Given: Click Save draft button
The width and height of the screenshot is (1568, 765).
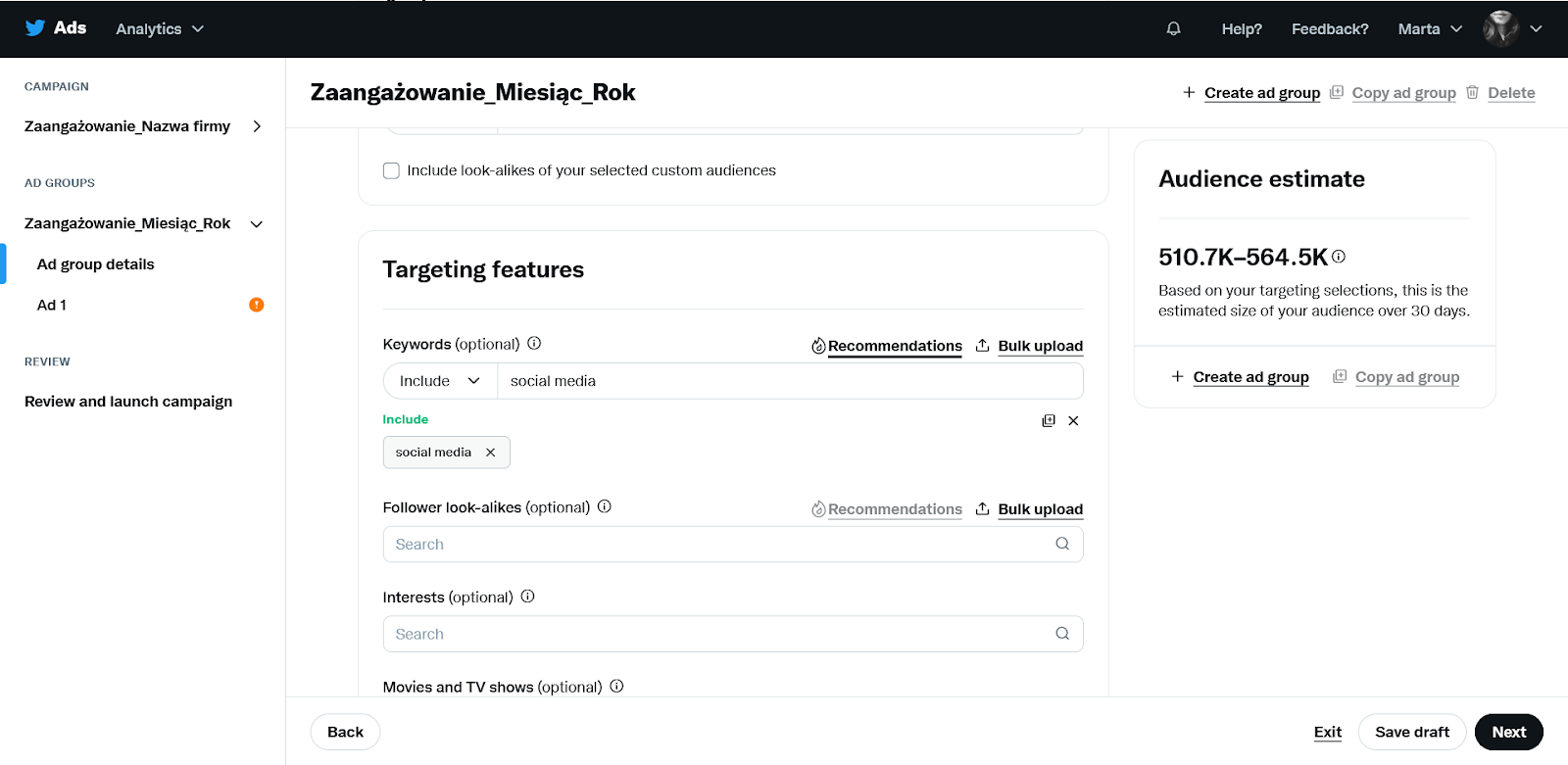Looking at the screenshot, I should 1412,732.
